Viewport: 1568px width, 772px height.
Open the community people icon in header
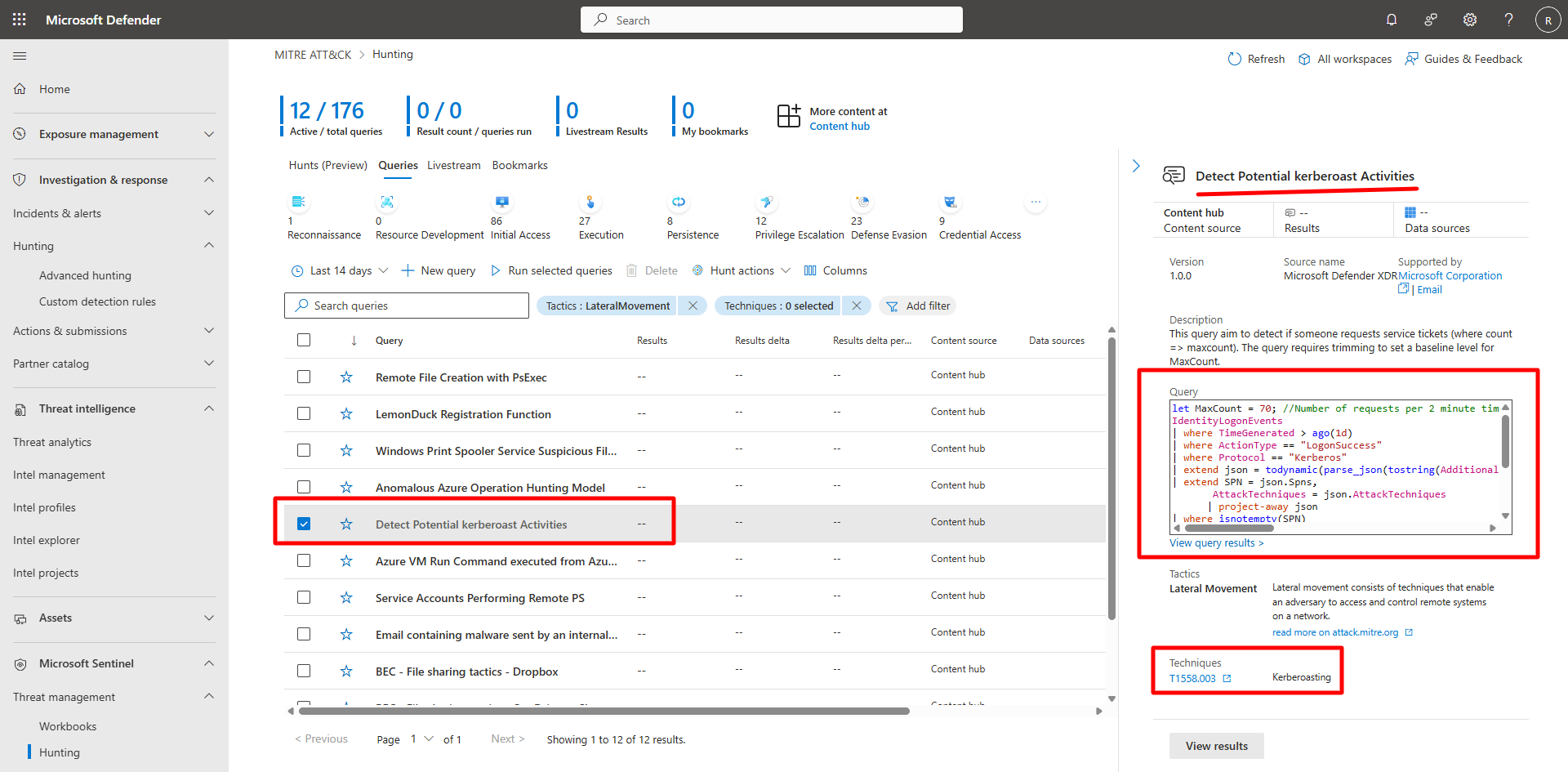click(1431, 20)
